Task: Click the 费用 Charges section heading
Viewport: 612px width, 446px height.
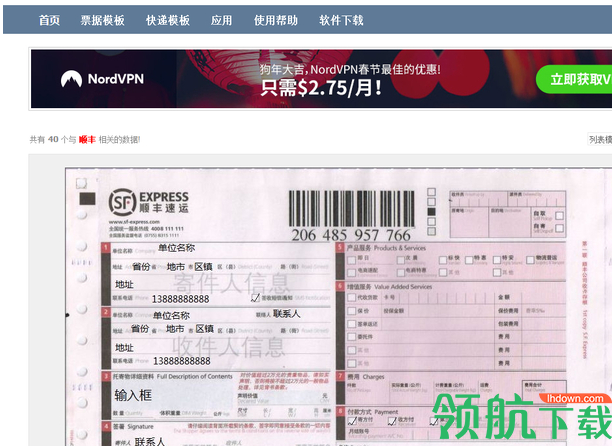Action: click(366, 377)
